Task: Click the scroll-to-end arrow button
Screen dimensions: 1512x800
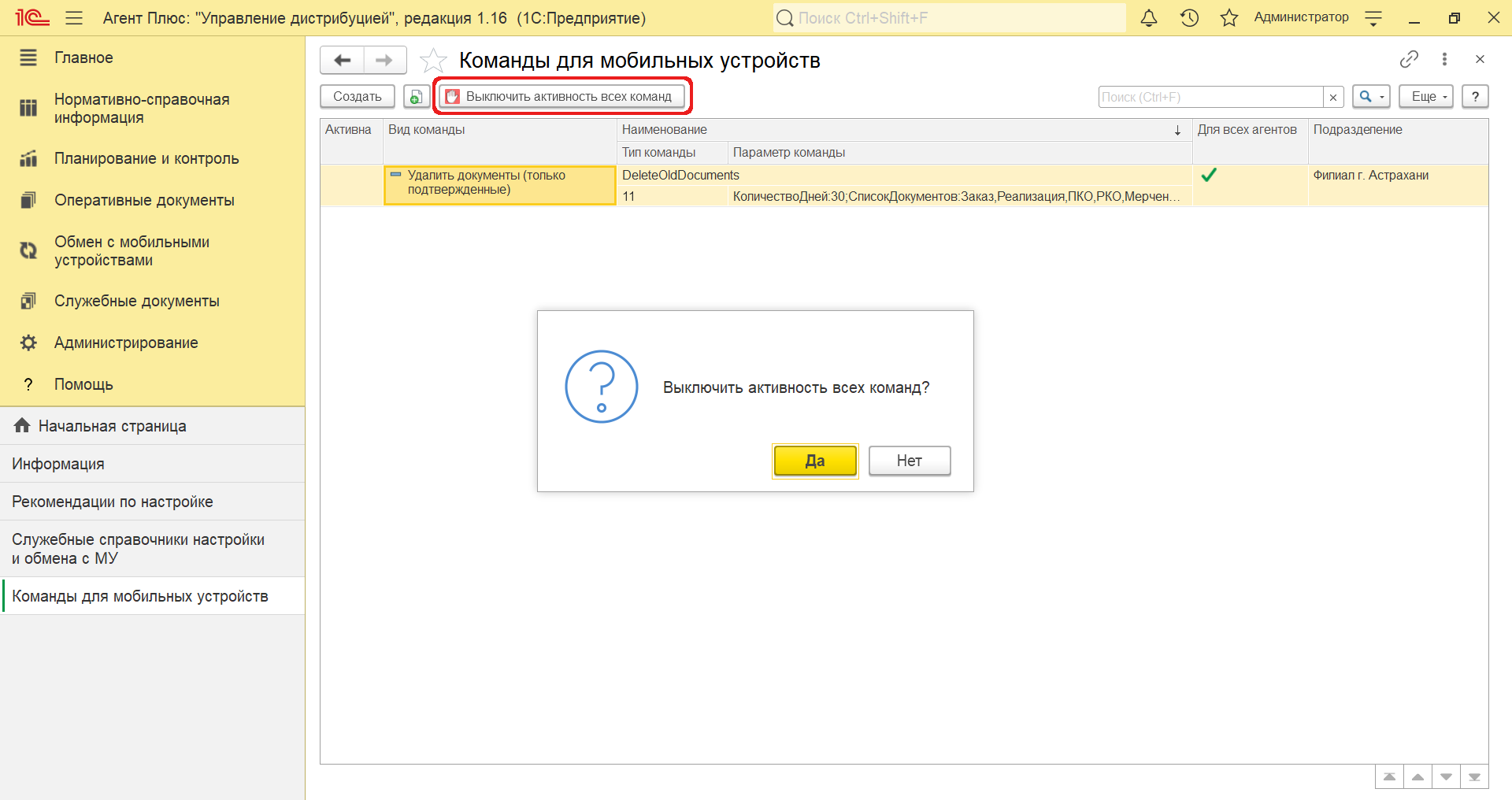Action: pyautogui.click(x=1474, y=777)
